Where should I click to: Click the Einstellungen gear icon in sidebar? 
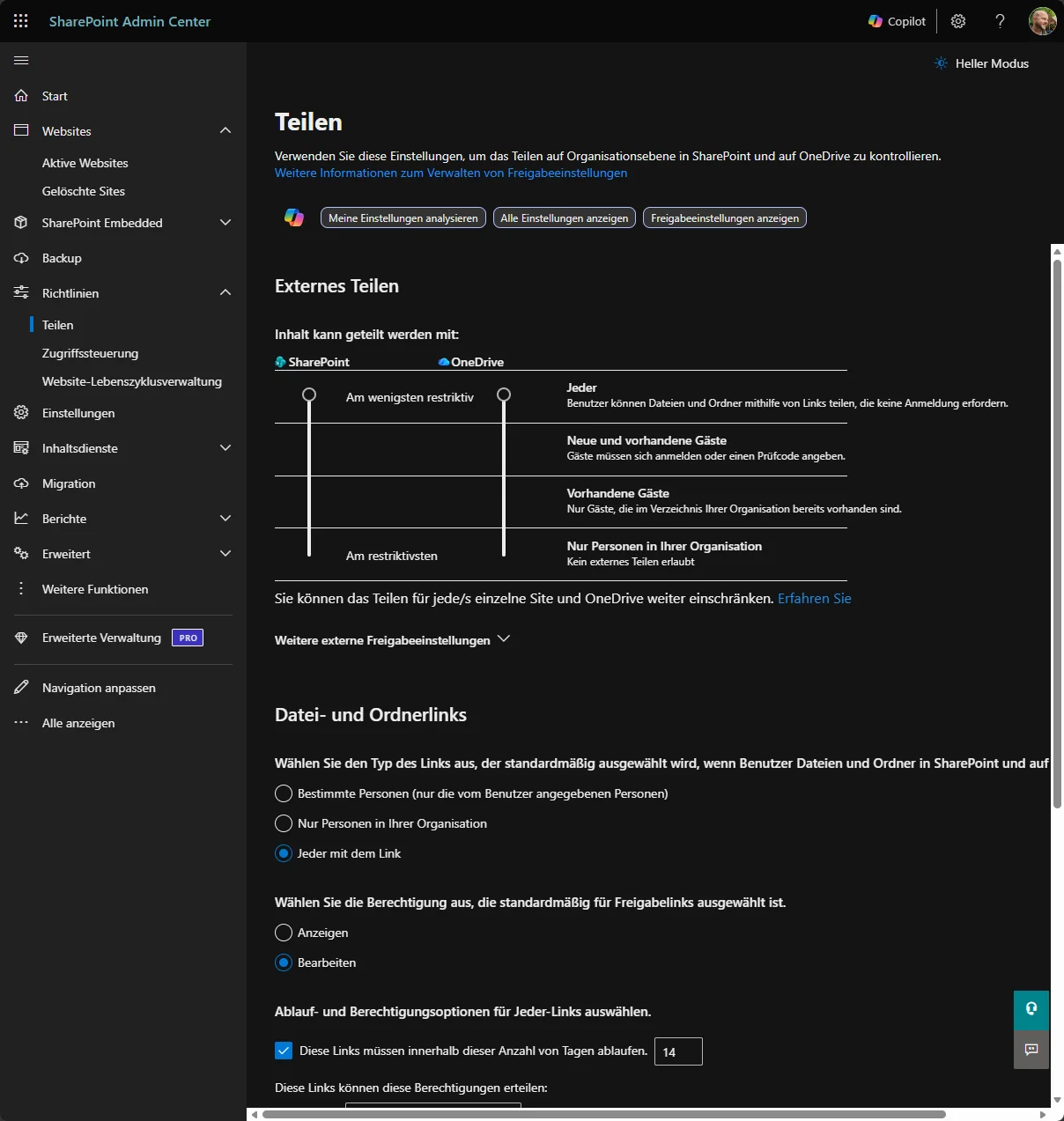(x=21, y=412)
